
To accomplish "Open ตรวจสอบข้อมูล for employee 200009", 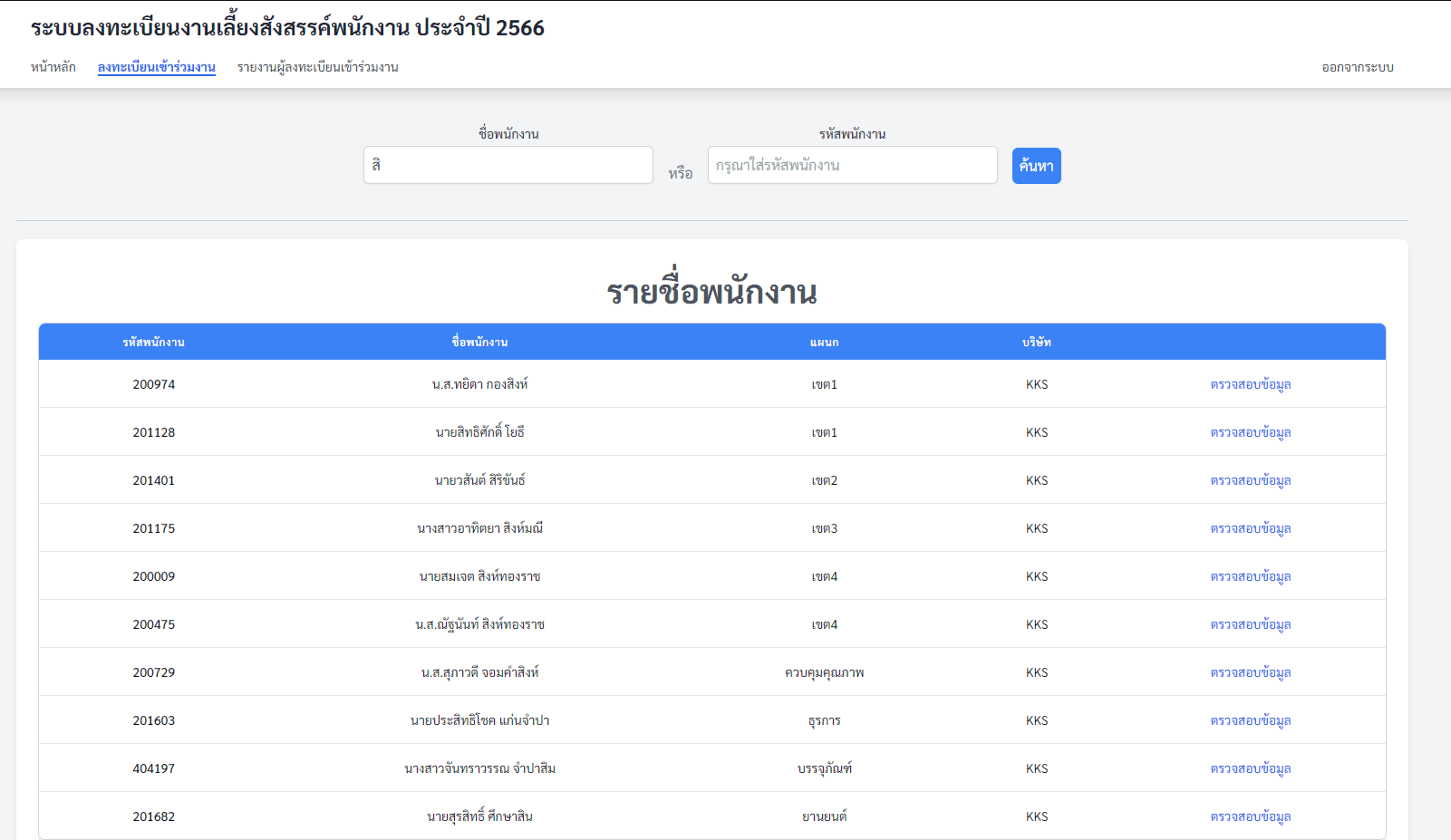I will [1250, 576].
